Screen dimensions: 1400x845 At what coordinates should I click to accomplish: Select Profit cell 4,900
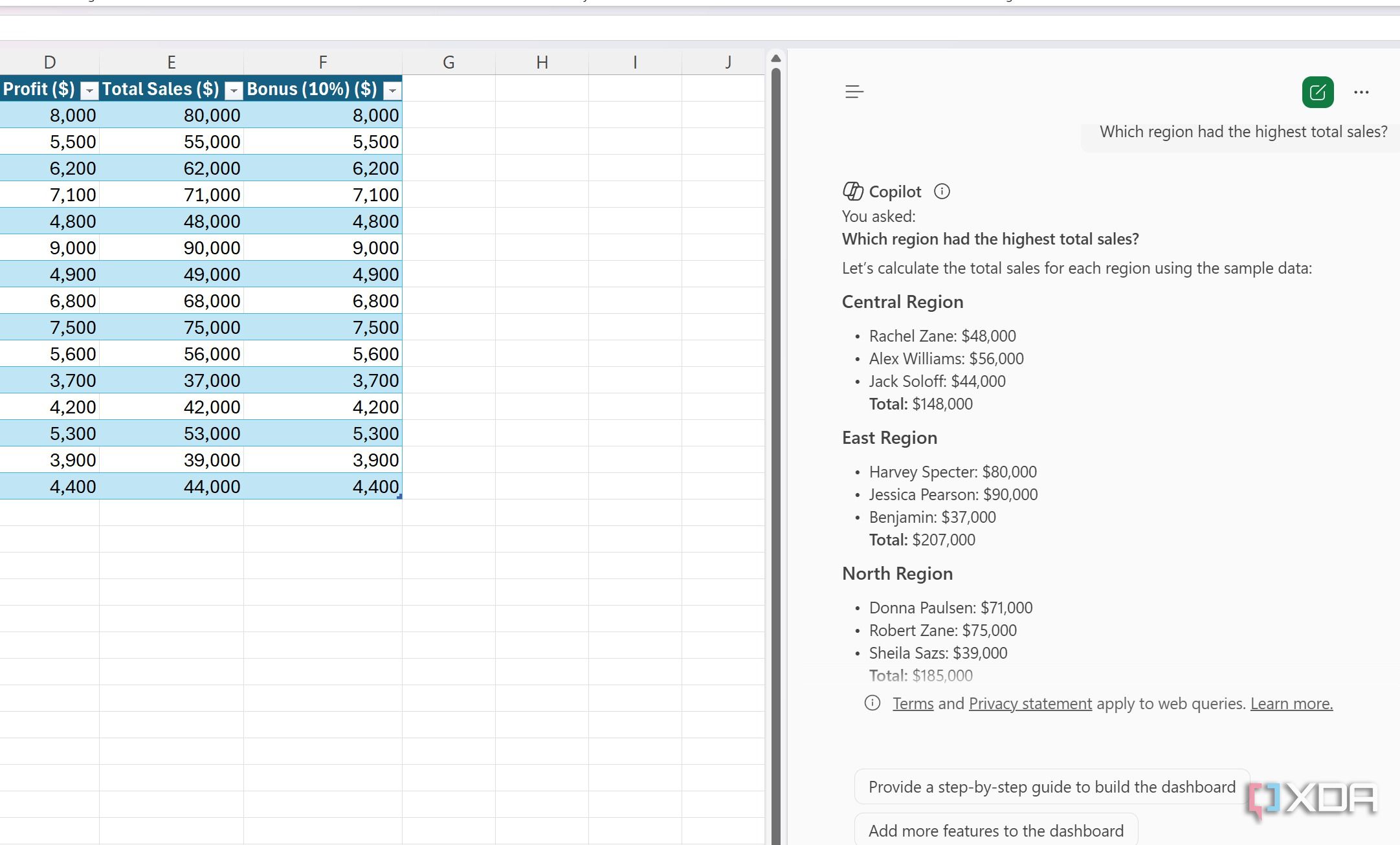coord(50,274)
